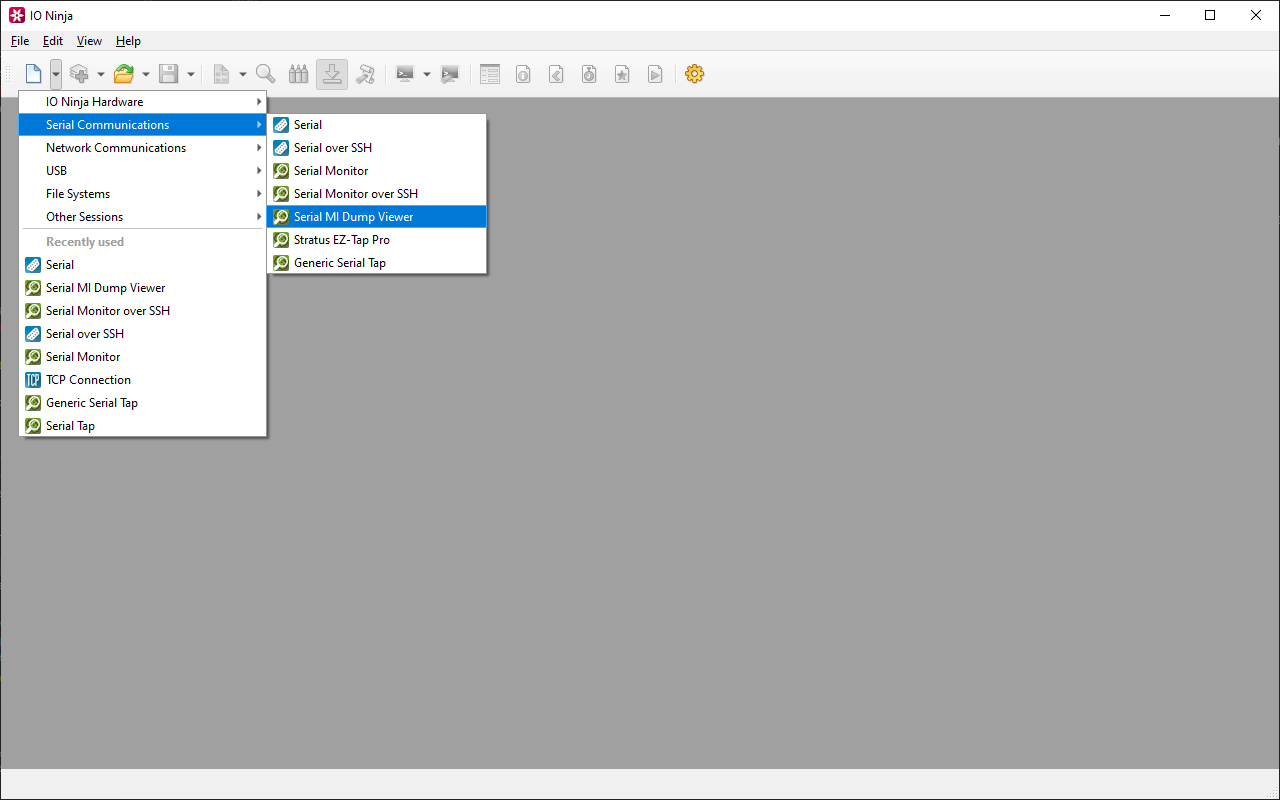This screenshot has width=1280, height=800.
Task: Choose Stratus EZ-Tap Pro session
Action: point(377,240)
